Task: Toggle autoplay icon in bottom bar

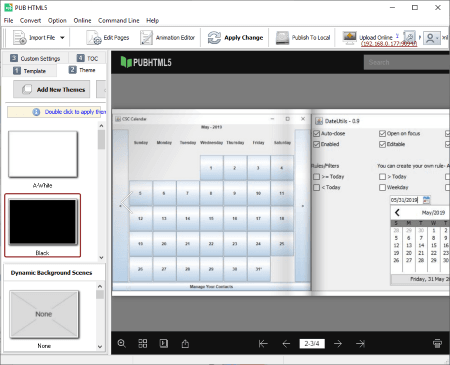Action: (164, 343)
